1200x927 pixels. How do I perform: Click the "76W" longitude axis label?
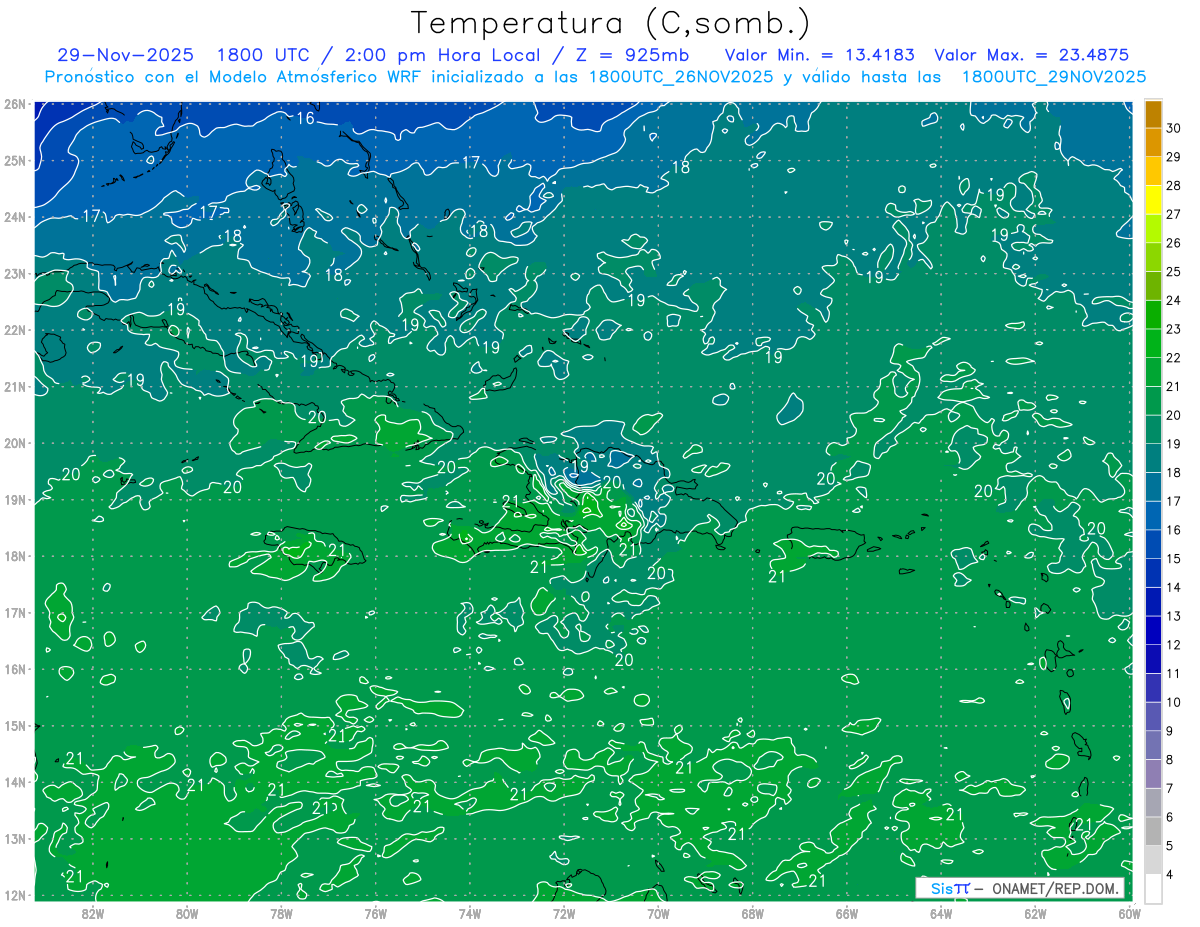(376, 914)
